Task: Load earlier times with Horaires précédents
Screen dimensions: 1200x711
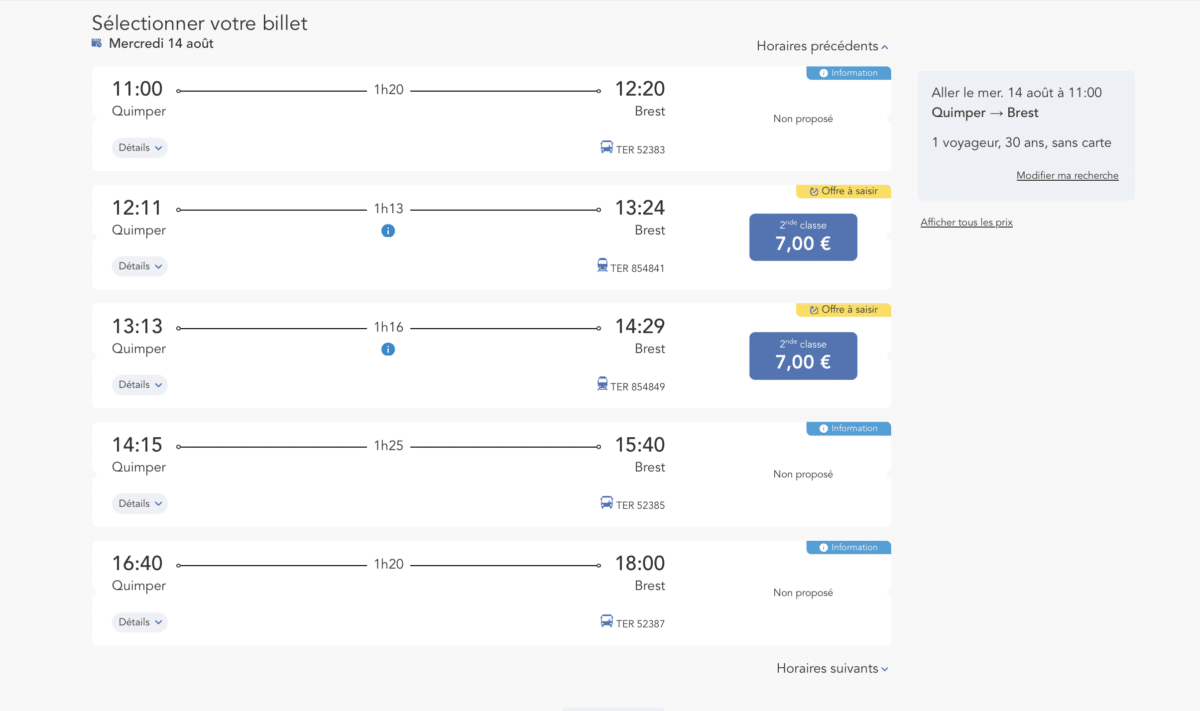Action: pos(822,46)
